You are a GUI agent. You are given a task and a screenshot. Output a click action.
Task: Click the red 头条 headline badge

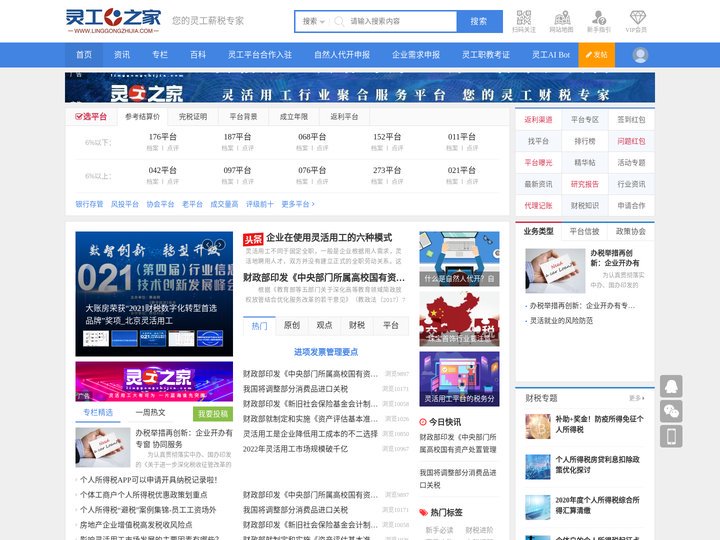coord(253,239)
